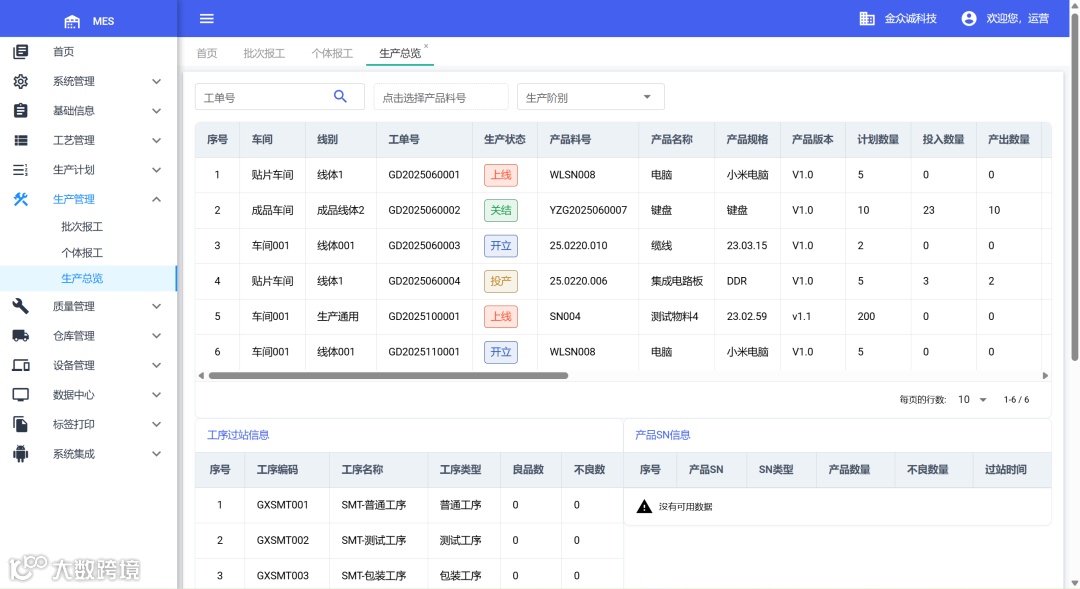Viewport: 1080px width, 589px height.
Task: Open the 生产阶别 dropdown
Action: coord(590,97)
